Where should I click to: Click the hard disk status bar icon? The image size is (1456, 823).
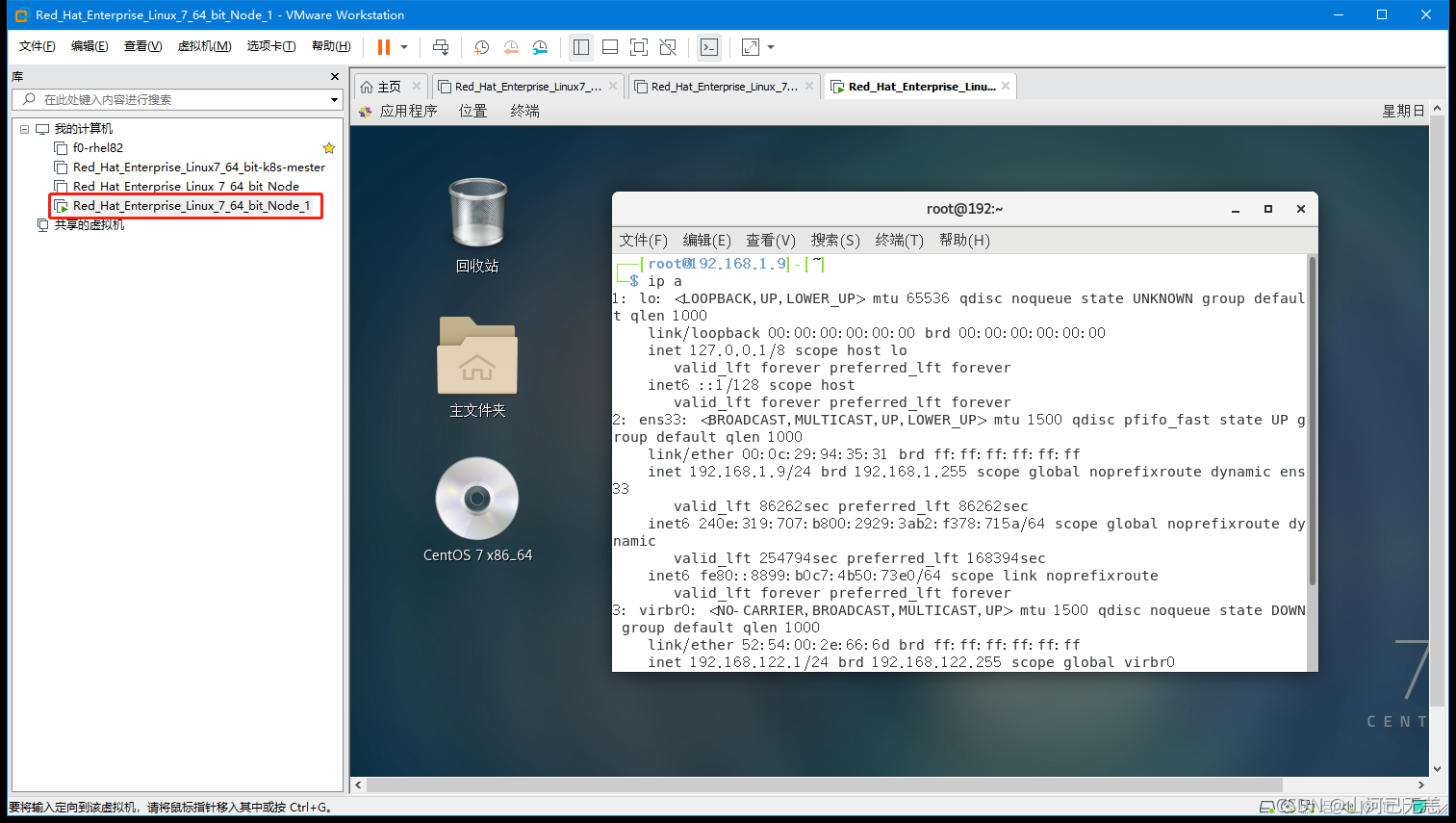coord(1267,807)
